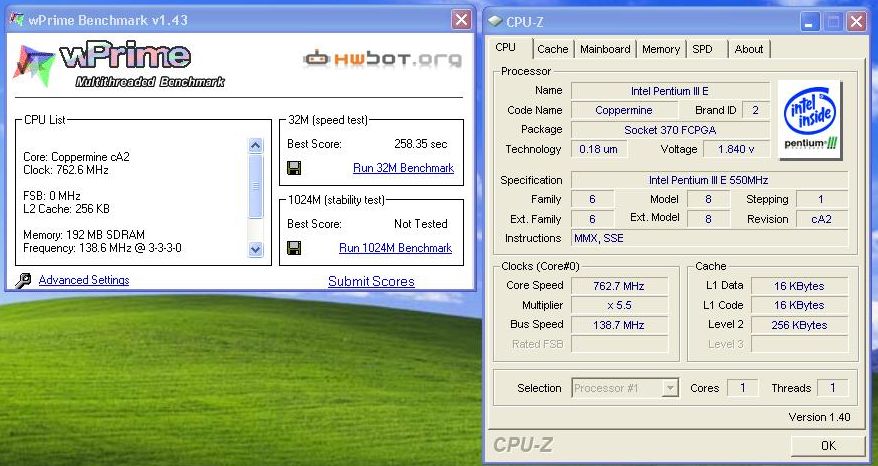Click the Specification 'Intel Pentium III E 550MHz'
Image resolution: width=878 pixels, height=466 pixels.
(709, 180)
